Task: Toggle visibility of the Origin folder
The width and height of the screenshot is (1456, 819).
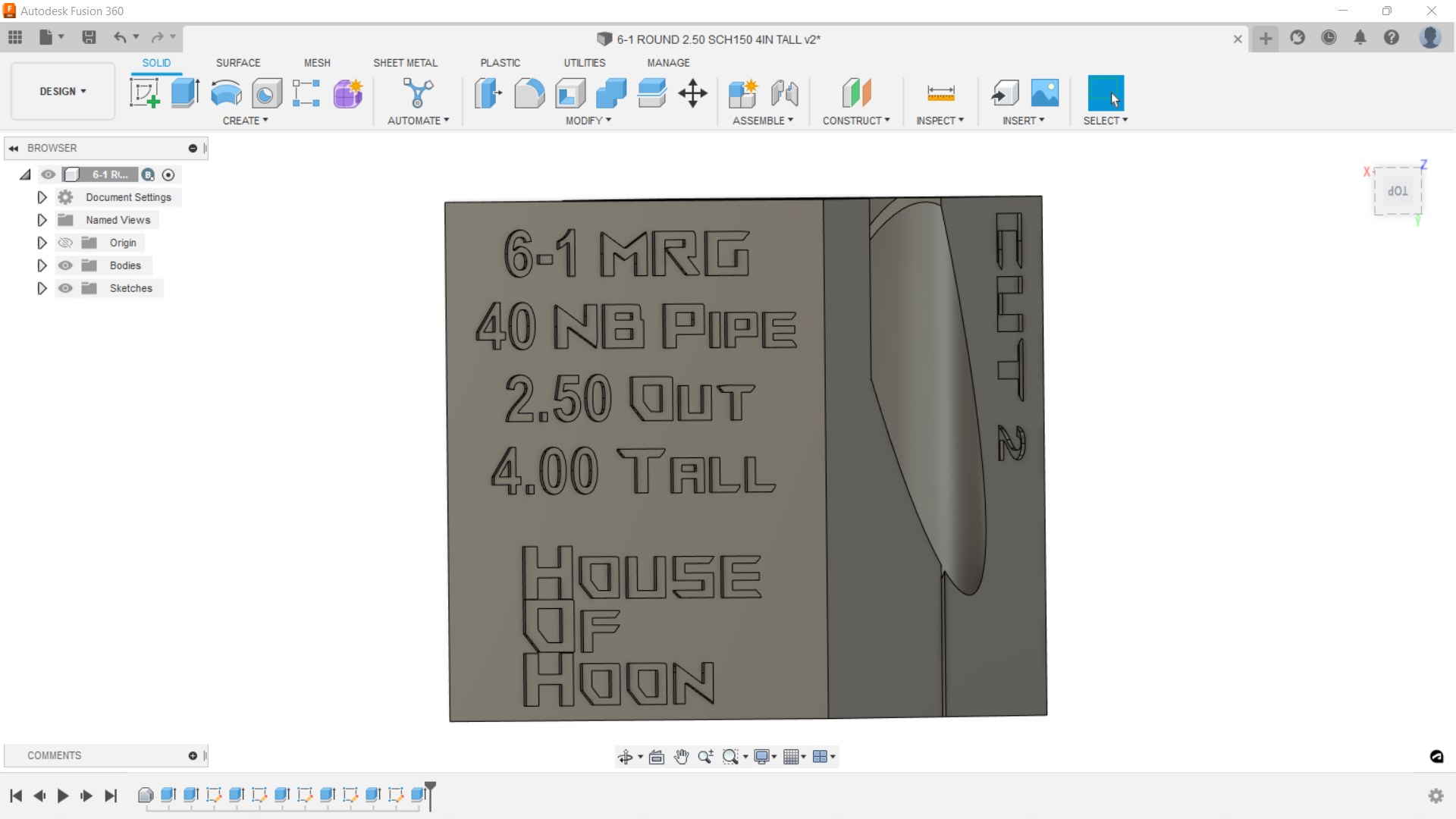Action: click(65, 243)
